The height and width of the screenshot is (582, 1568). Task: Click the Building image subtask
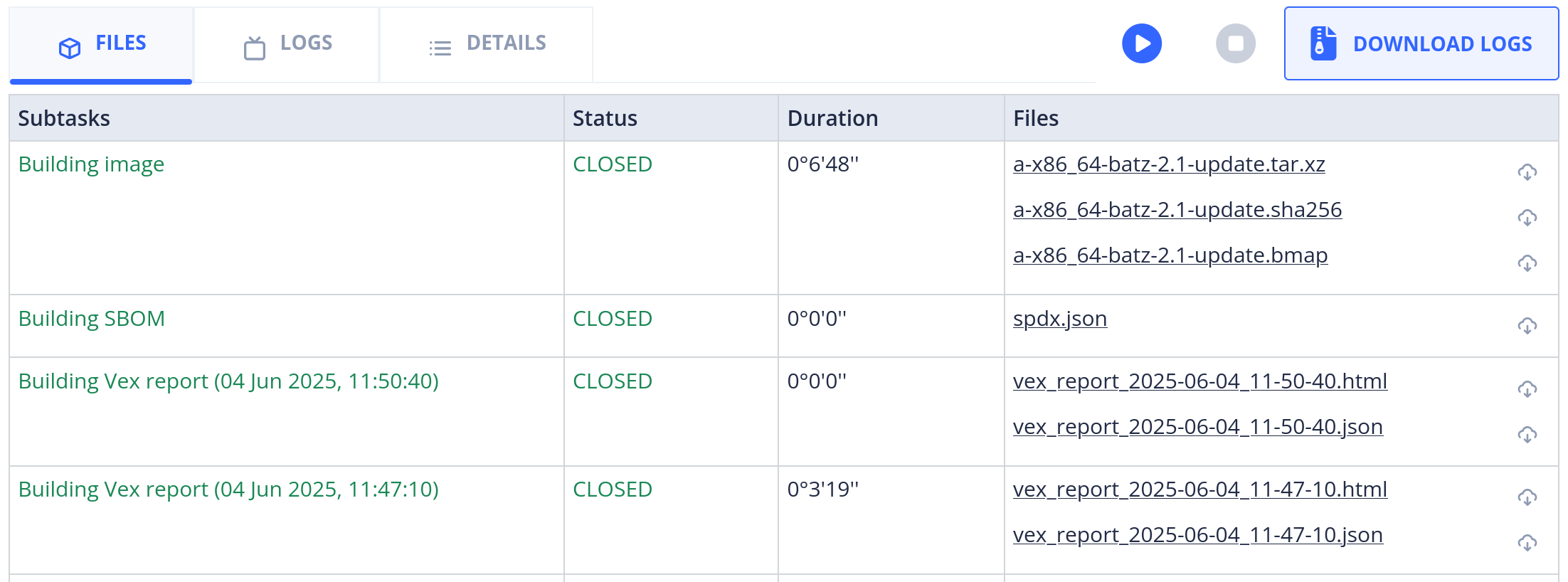[x=91, y=164]
